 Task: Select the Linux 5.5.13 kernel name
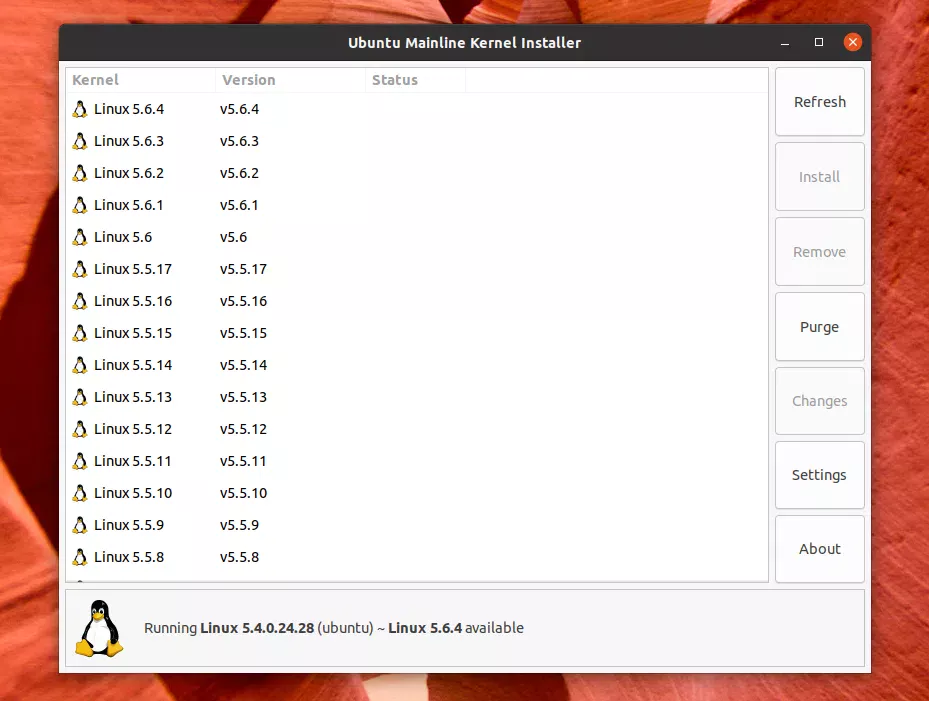point(133,397)
